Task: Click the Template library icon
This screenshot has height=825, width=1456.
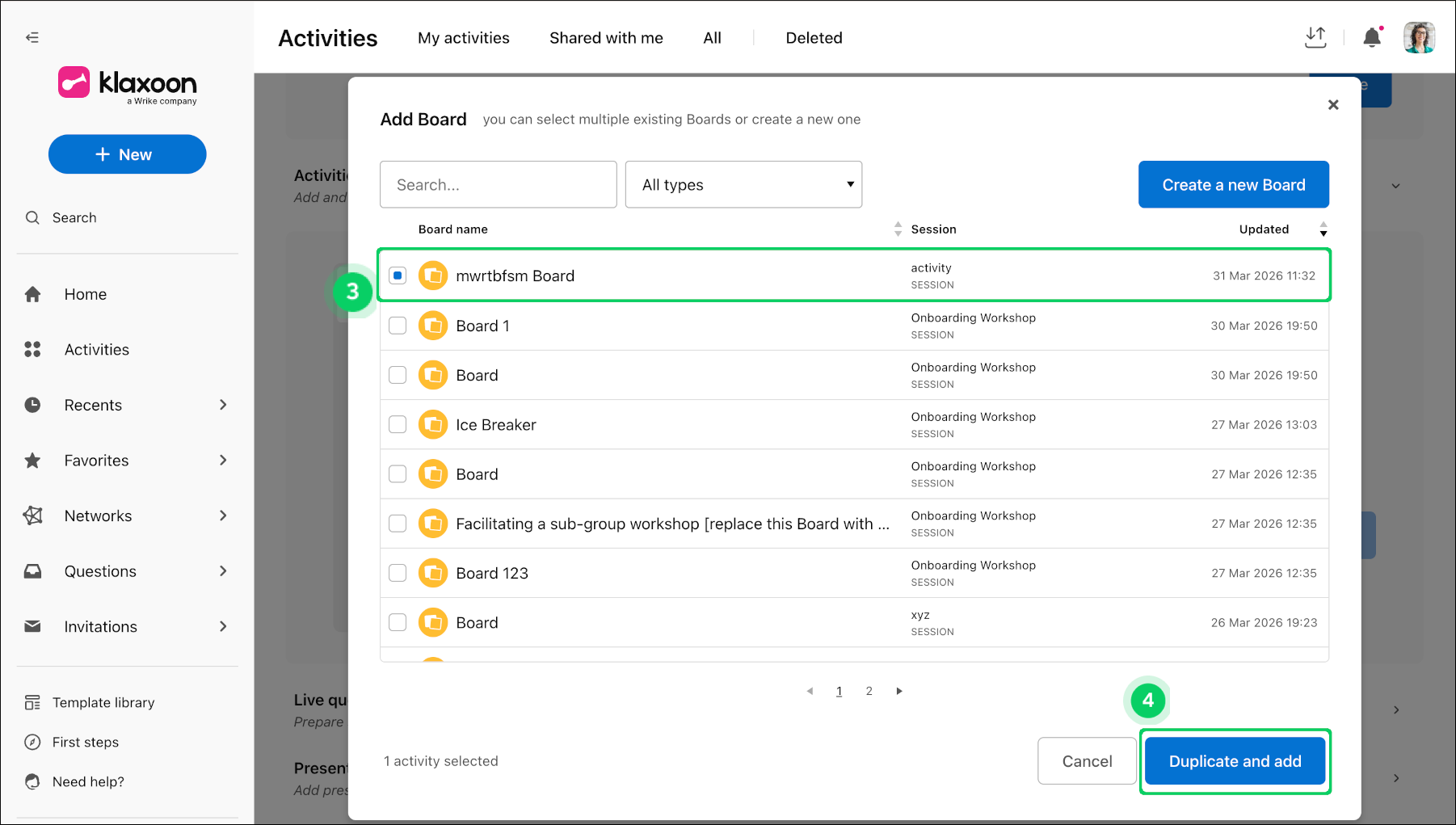Action: pyautogui.click(x=32, y=702)
